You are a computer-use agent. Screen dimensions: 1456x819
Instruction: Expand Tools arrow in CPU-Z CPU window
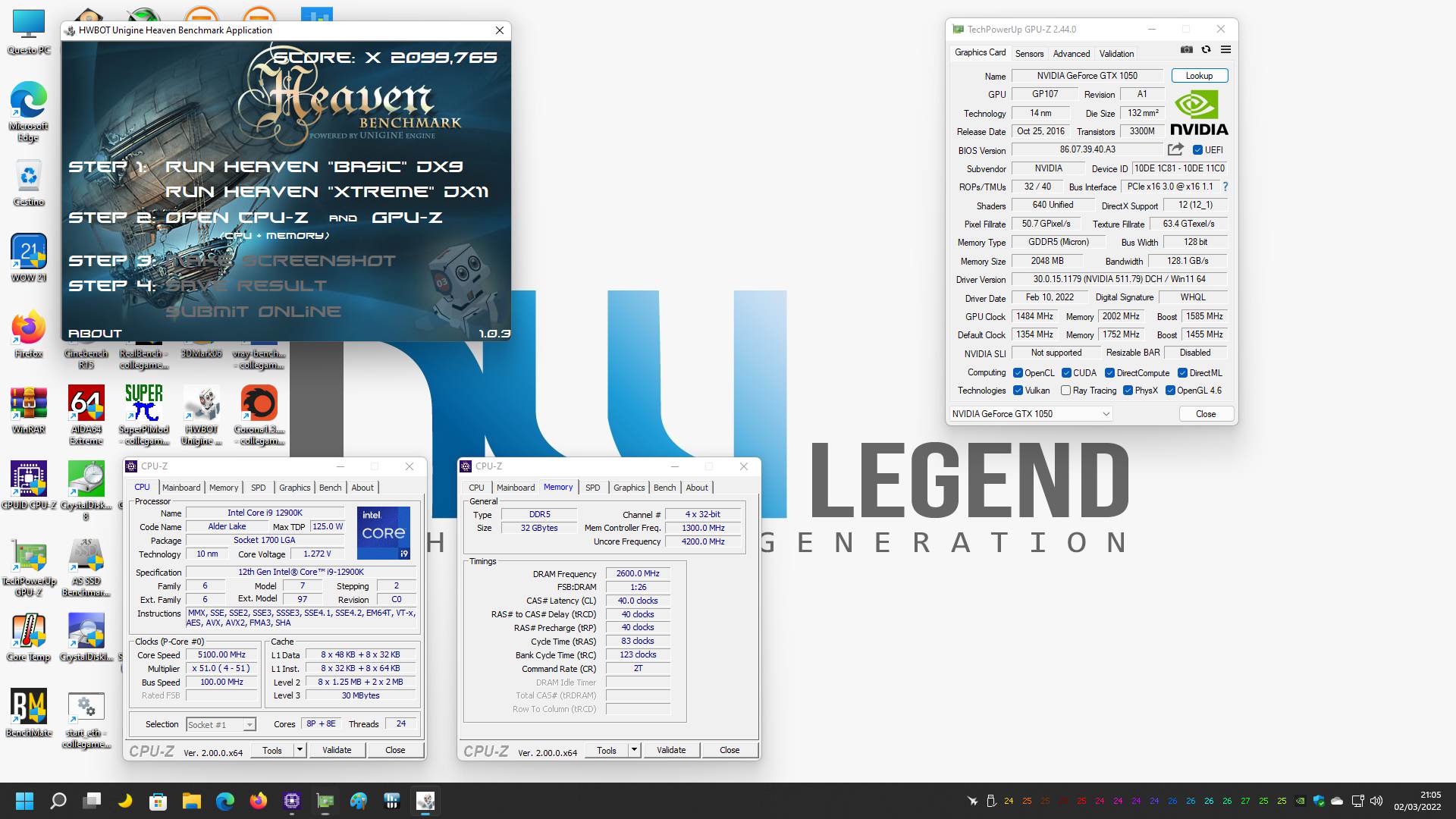click(x=300, y=750)
